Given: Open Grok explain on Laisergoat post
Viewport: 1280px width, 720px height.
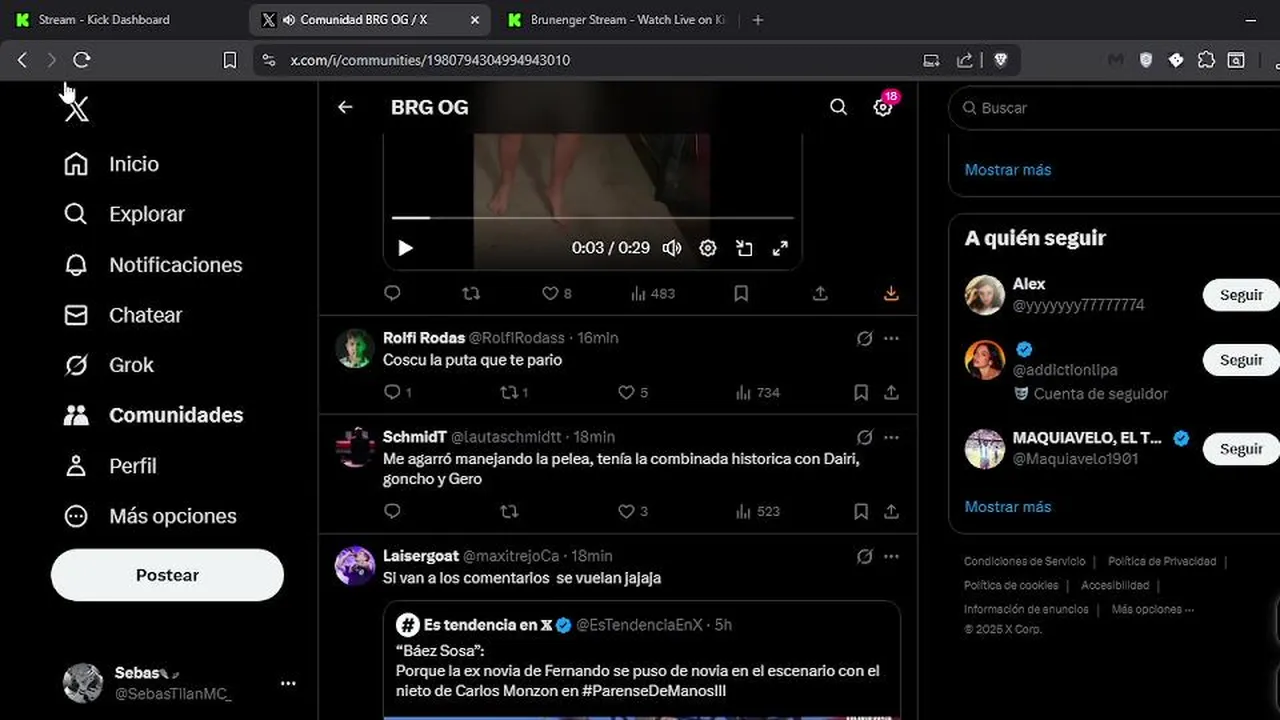Looking at the screenshot, I should click(865, 556).
